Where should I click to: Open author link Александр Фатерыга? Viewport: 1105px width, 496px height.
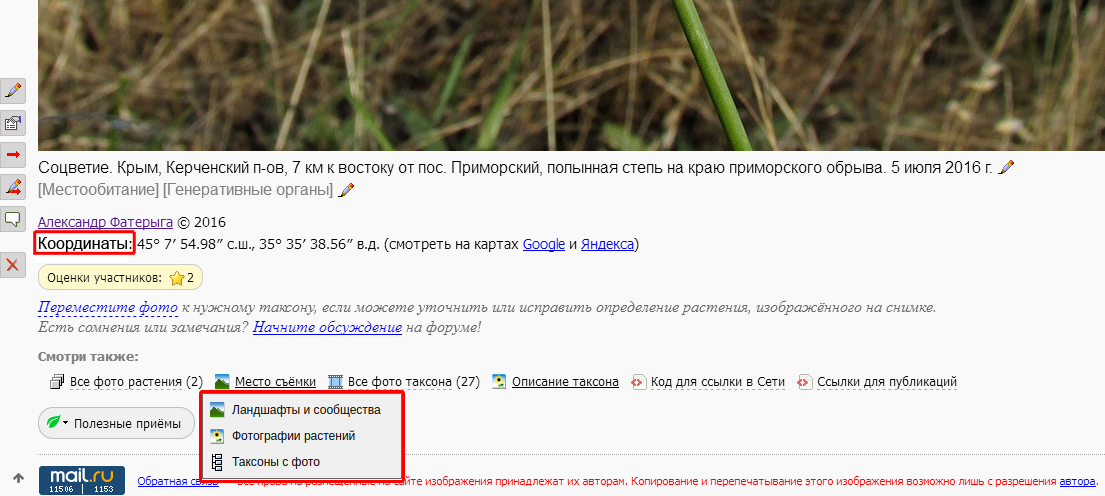pos(105,222)
